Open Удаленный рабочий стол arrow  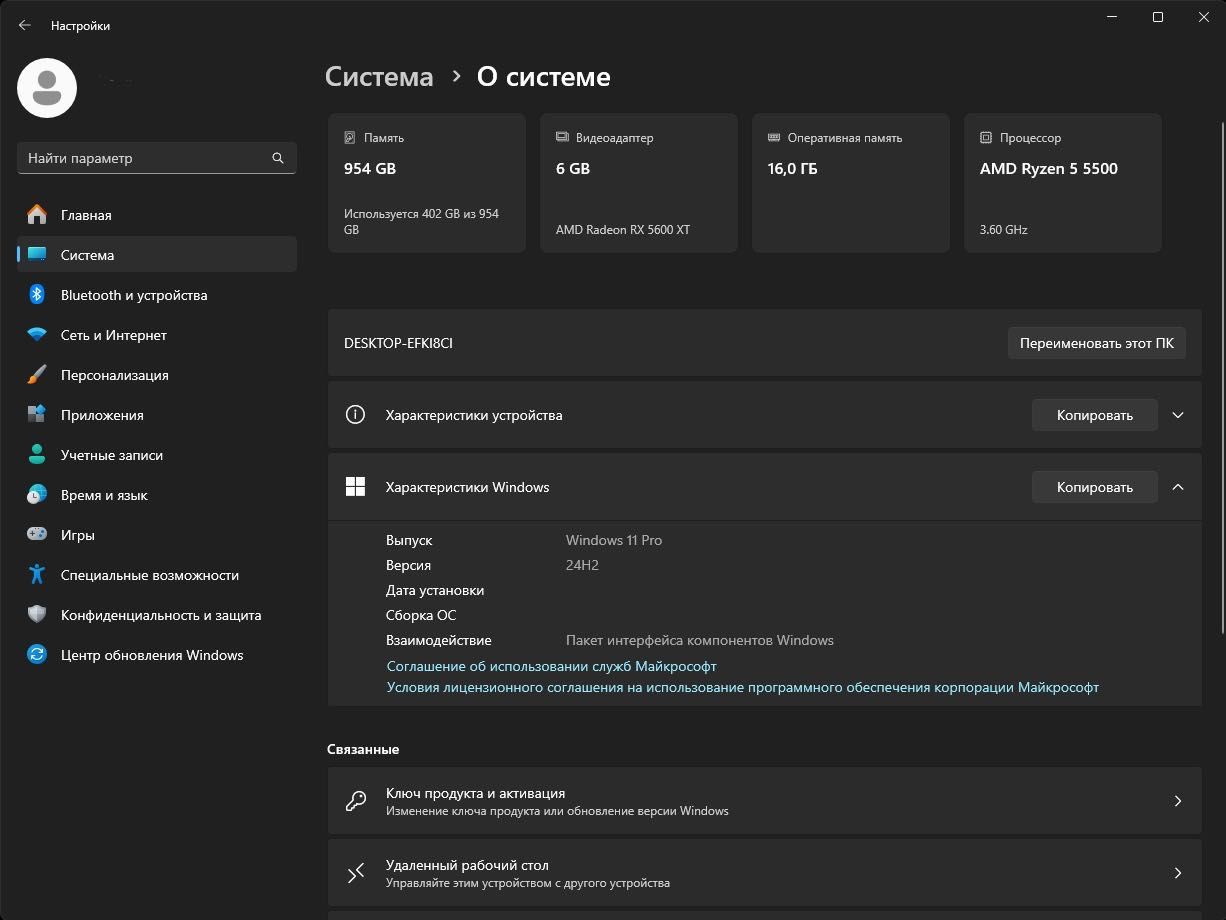(x=1178, y=873)
